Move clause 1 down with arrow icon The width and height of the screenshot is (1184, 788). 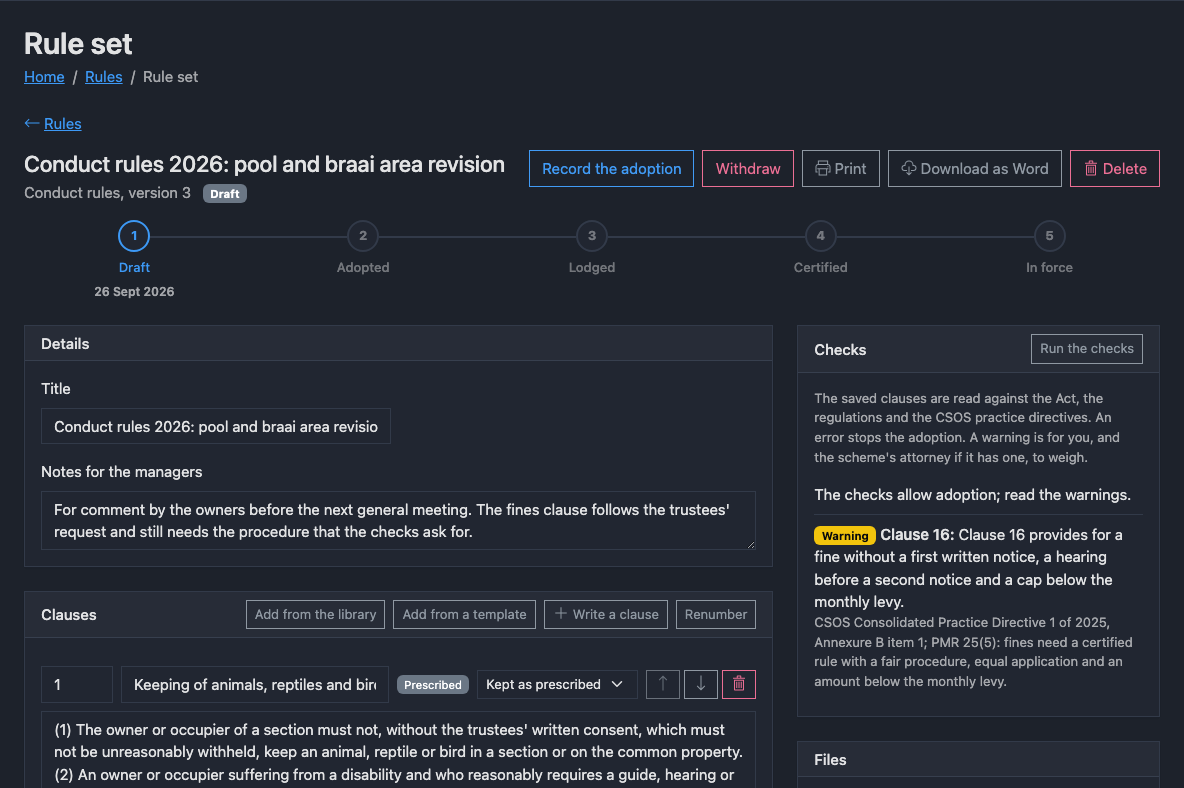[701, 684]
